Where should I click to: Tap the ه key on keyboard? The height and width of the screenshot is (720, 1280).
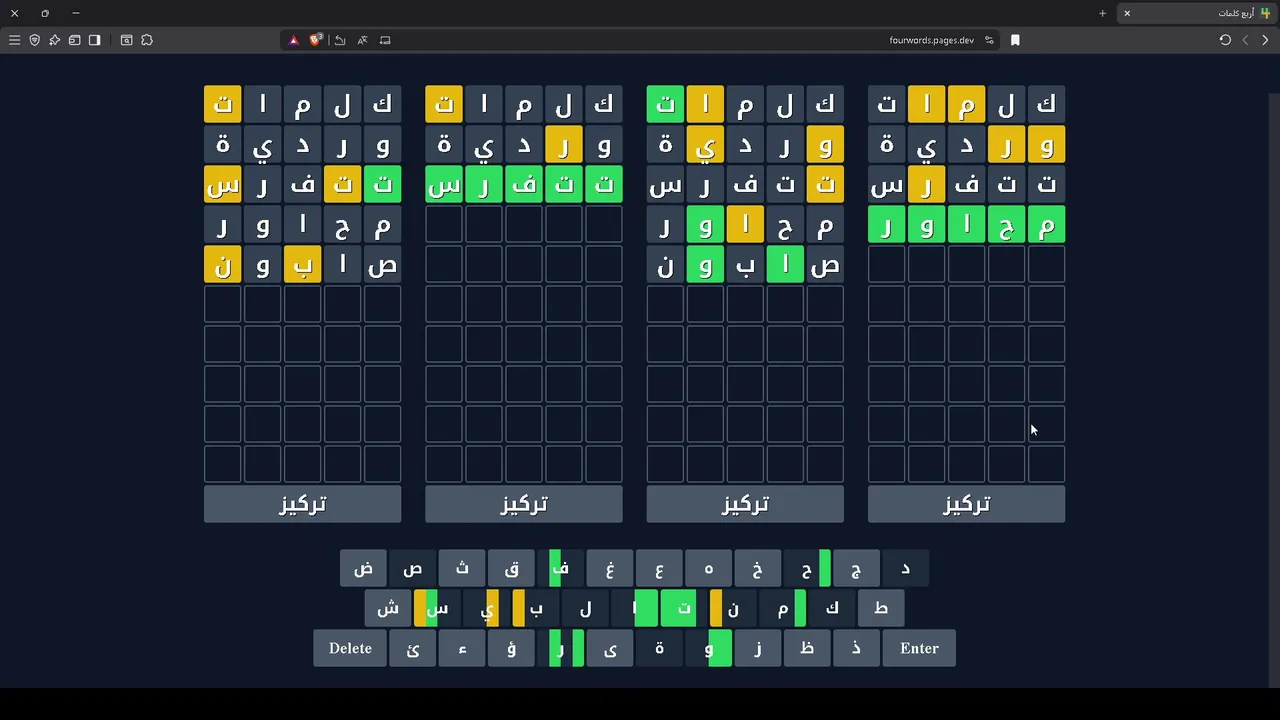[708, 568]
